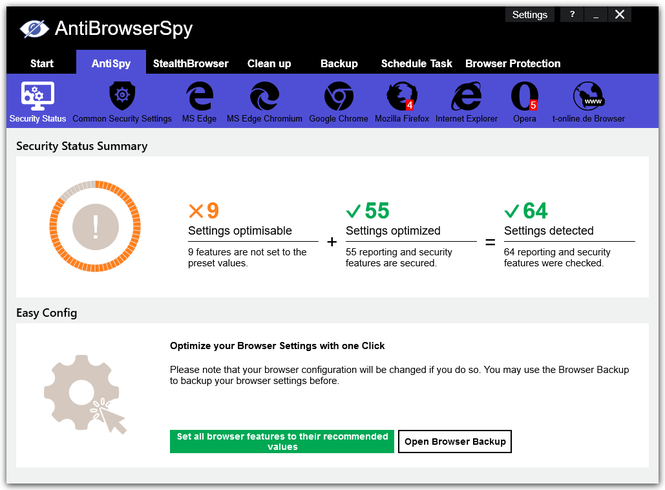Select the MS Edge Chromium icon
The image size is (665, 490).
click(264, 96)
